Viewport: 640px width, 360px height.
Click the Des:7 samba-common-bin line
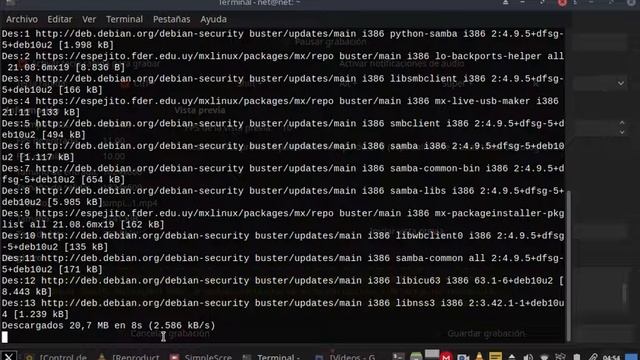click(282, 174)
